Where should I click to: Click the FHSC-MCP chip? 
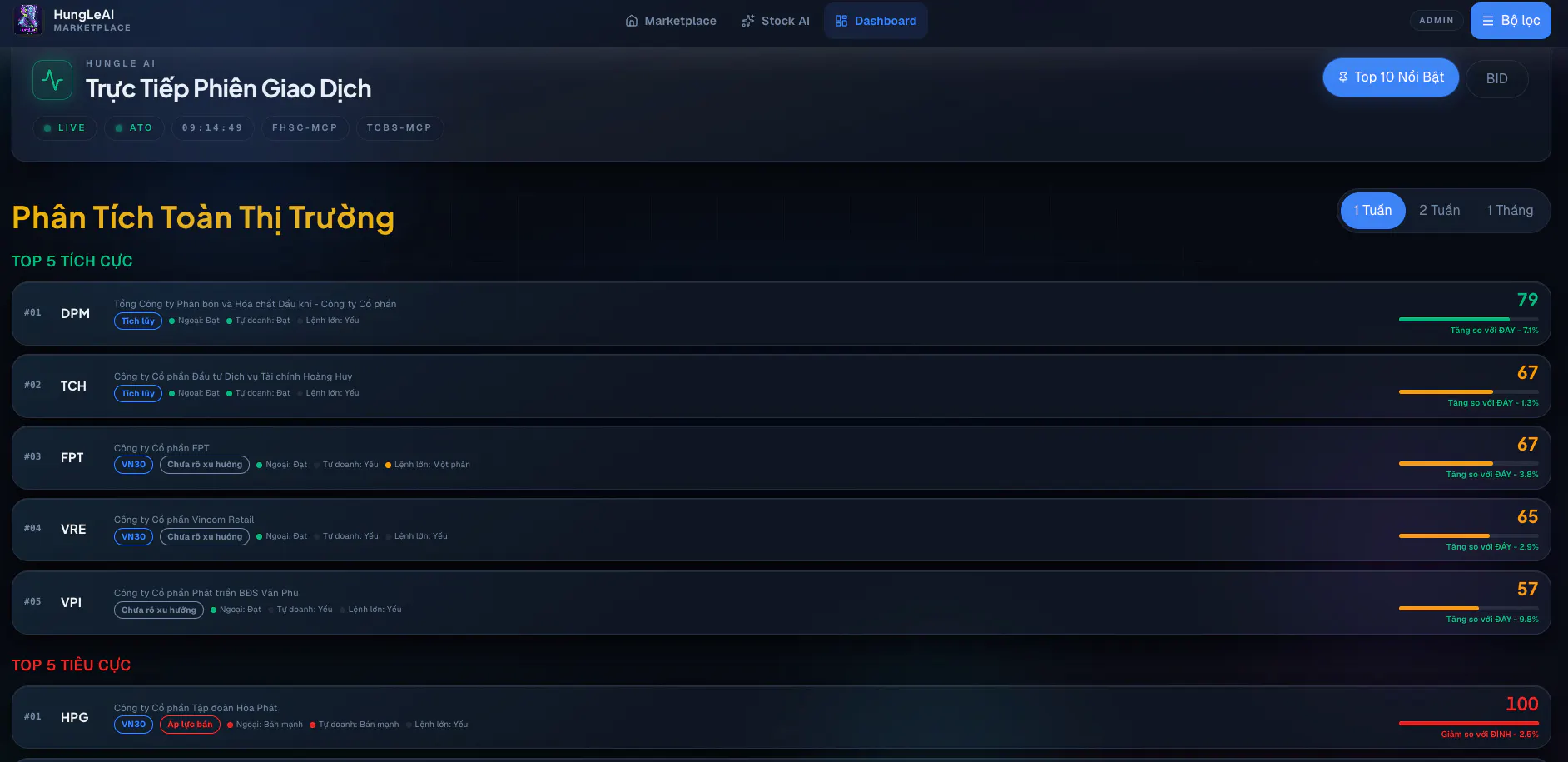pyautogui.click(x=305, y=128)
